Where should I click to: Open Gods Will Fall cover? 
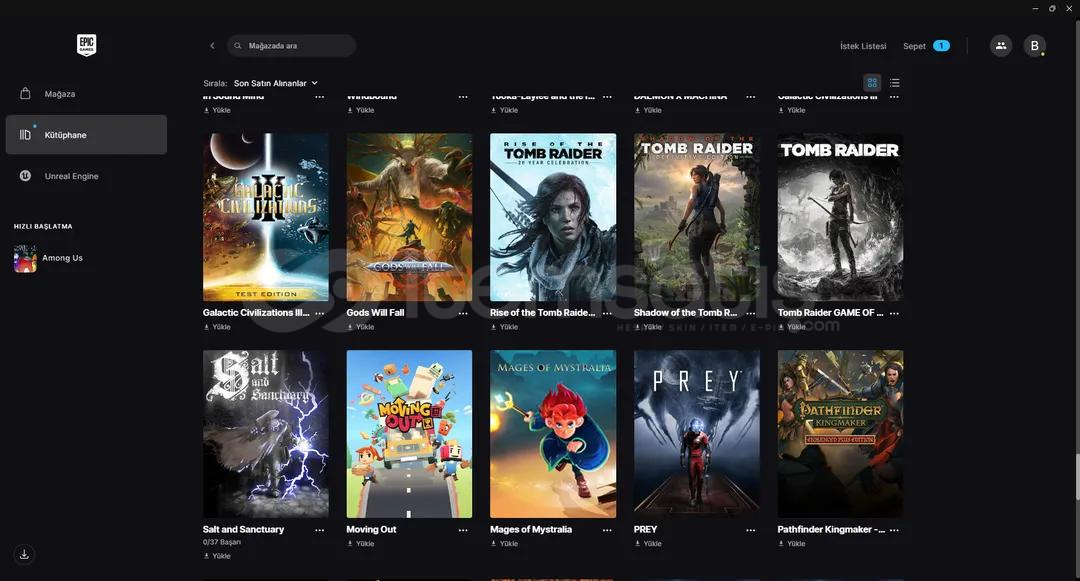tap(409, 217)
